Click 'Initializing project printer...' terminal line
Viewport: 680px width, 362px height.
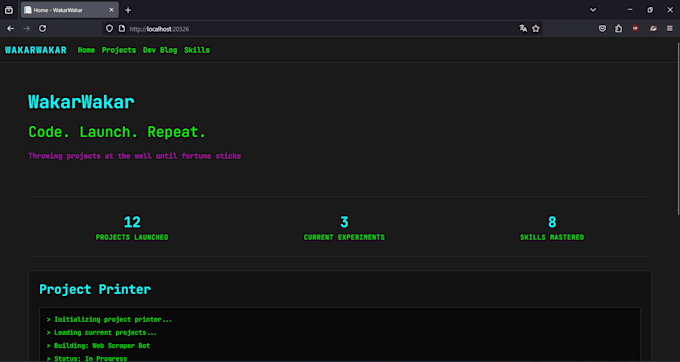[x=109, y=320]
